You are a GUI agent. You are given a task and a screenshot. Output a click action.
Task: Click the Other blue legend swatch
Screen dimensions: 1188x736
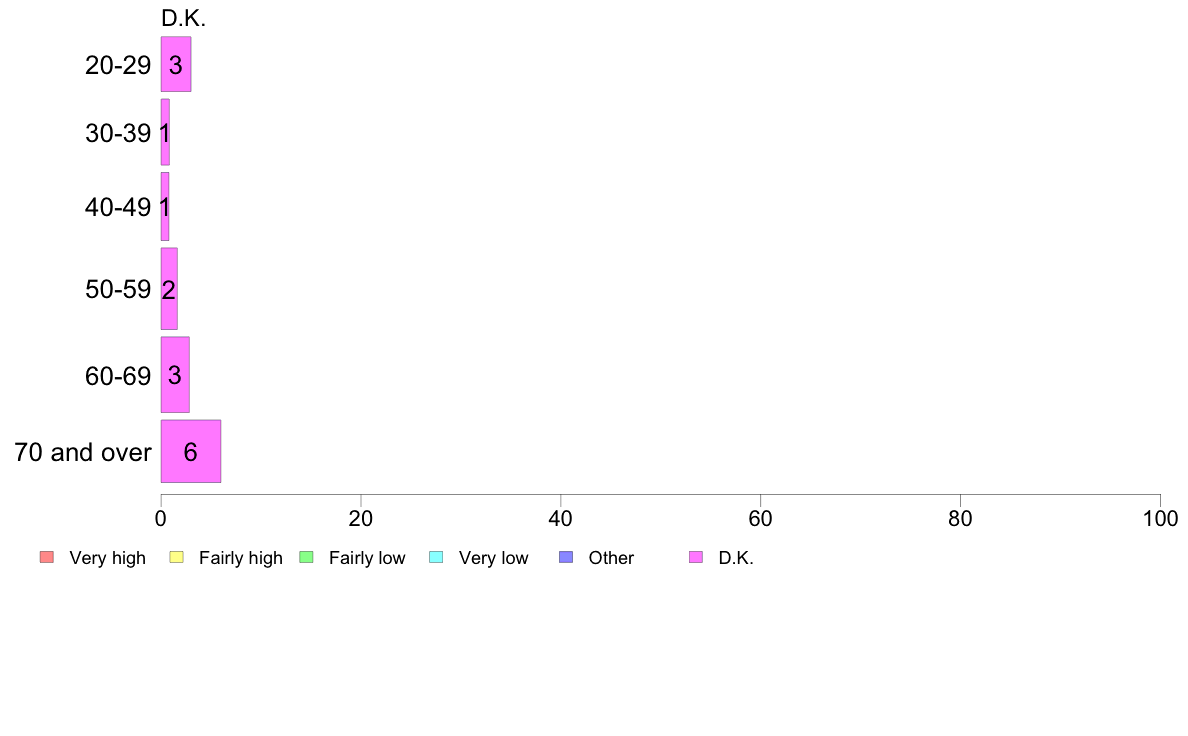click(566, 557)
